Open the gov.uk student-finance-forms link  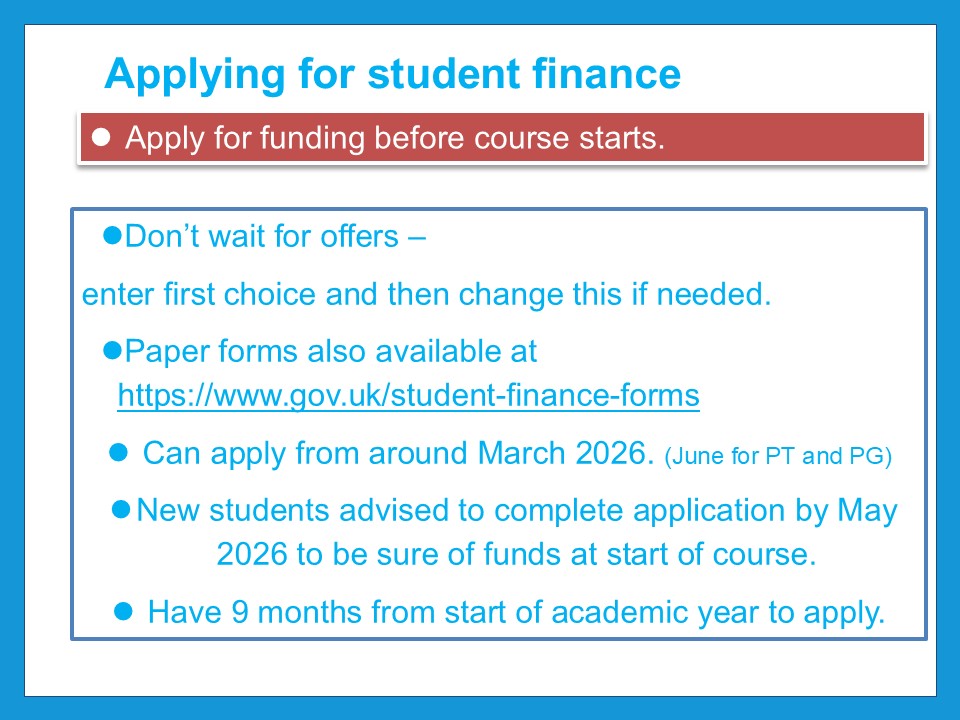[408, 396]
